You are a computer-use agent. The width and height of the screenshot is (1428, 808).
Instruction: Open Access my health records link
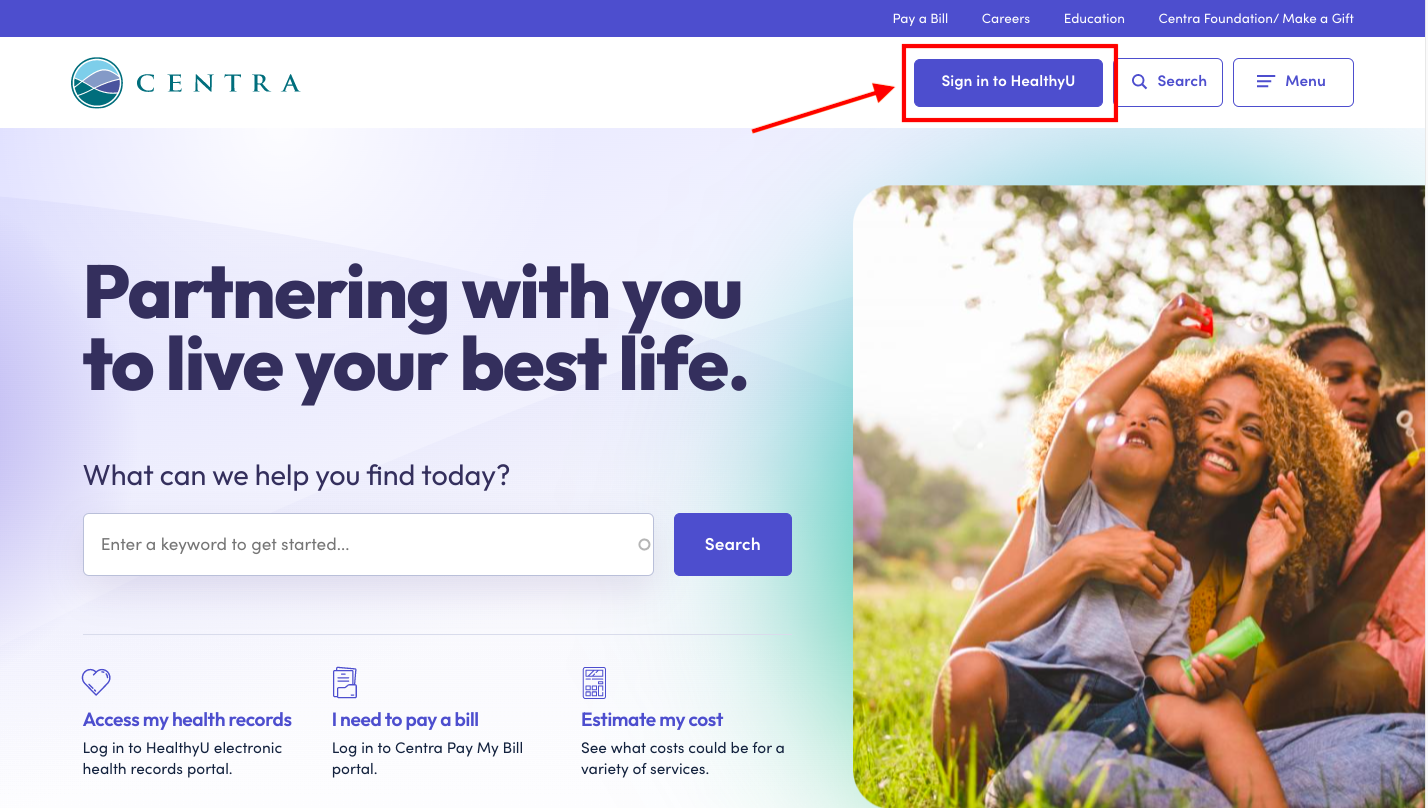pos(187,720)
